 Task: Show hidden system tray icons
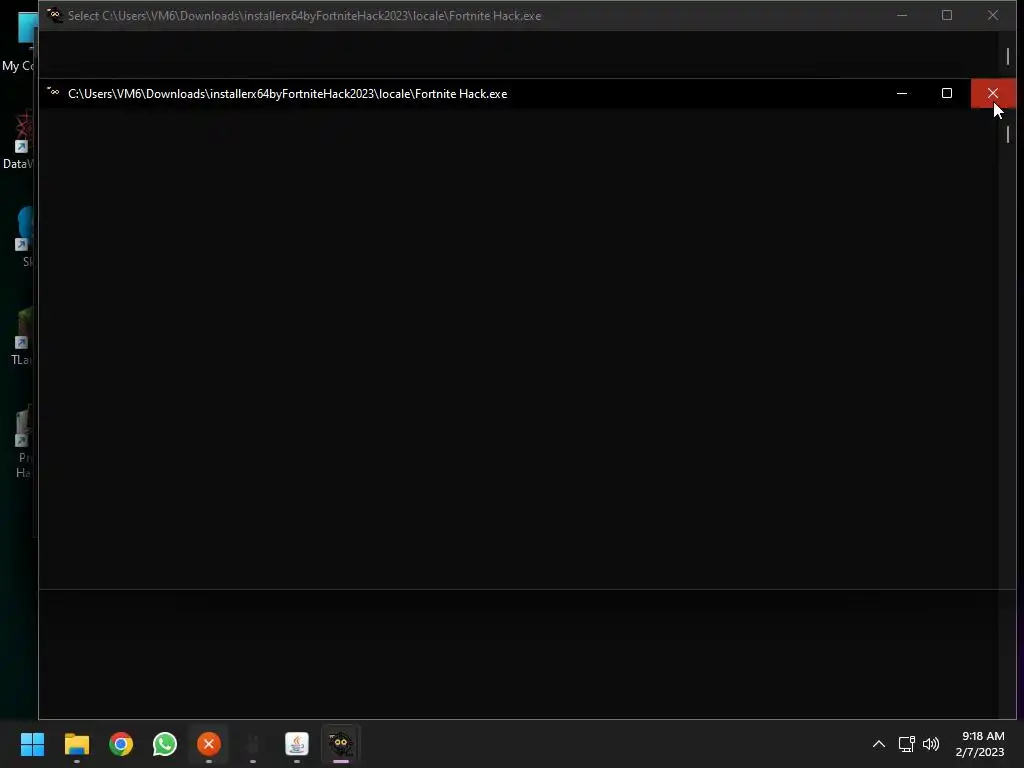pyautogui.click(x=879, y=744)
